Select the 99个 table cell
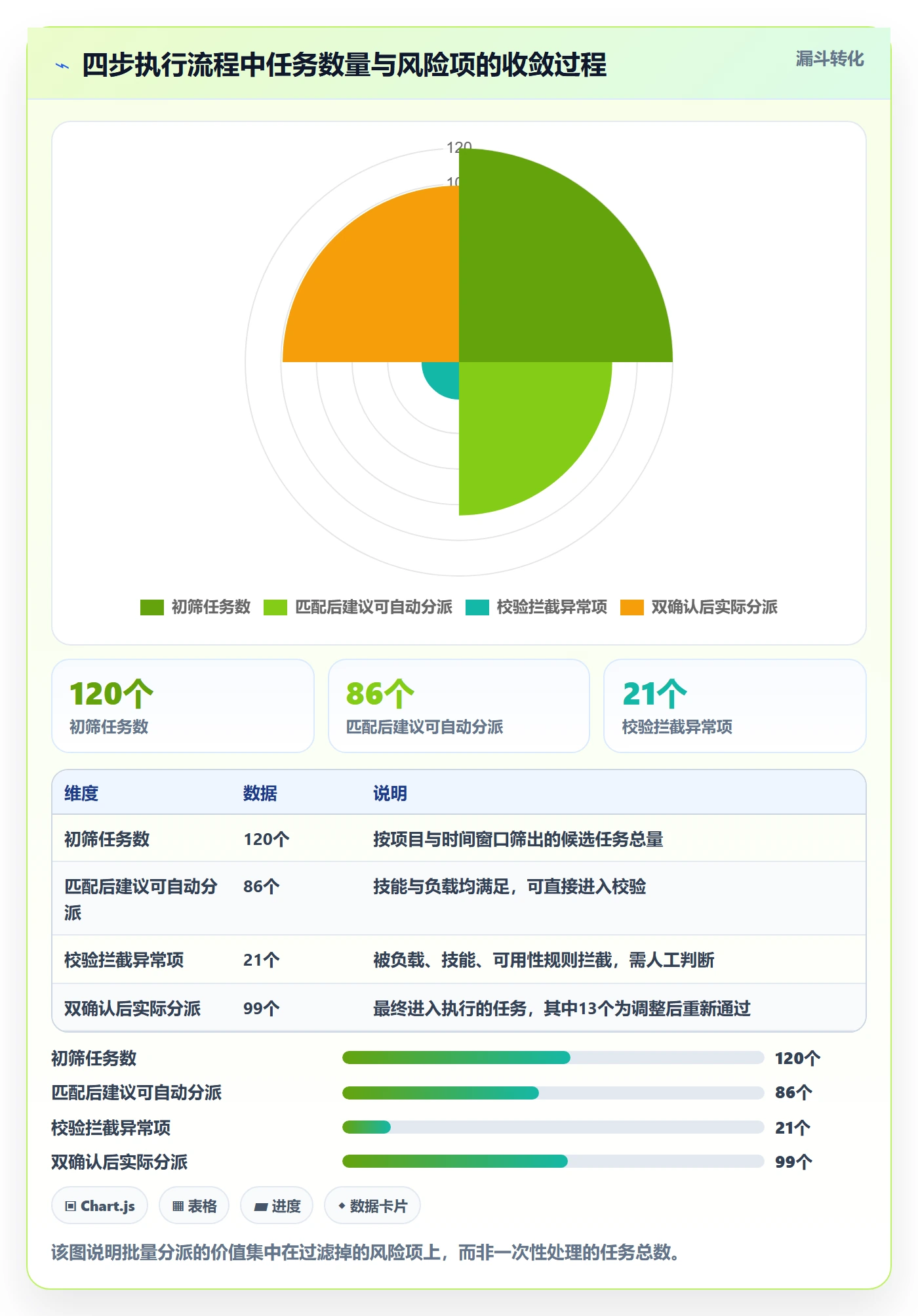The height and width of the screenshot is (1316, 918). [262, 1008]
